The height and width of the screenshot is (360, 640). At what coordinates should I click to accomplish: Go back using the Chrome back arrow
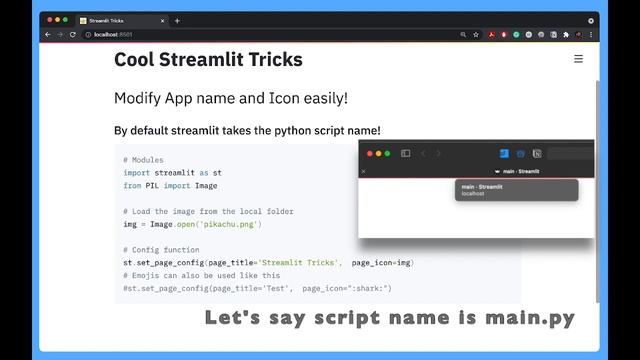coord(48,35)
